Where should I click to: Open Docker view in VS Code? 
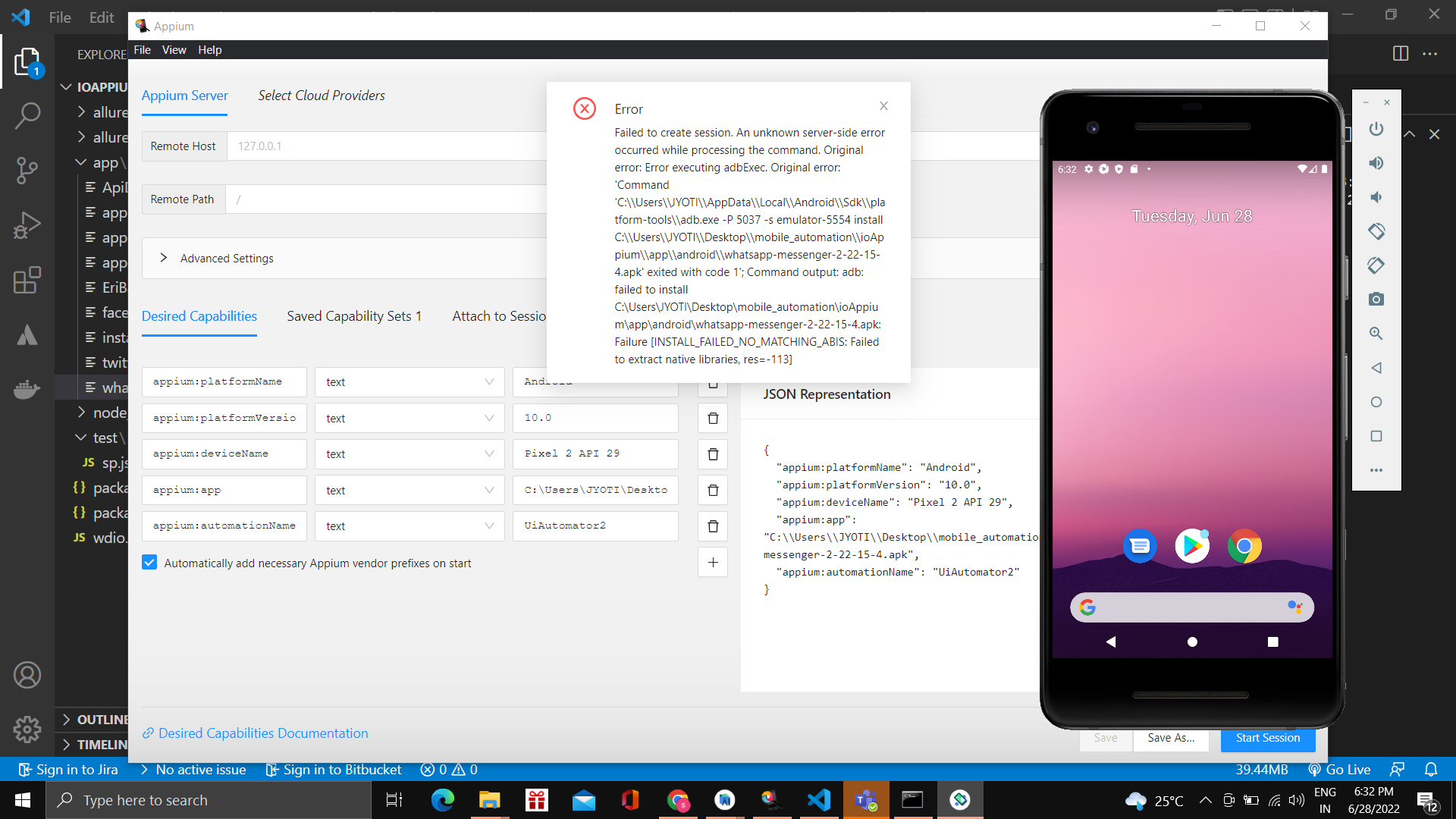[x=27, y=389]
